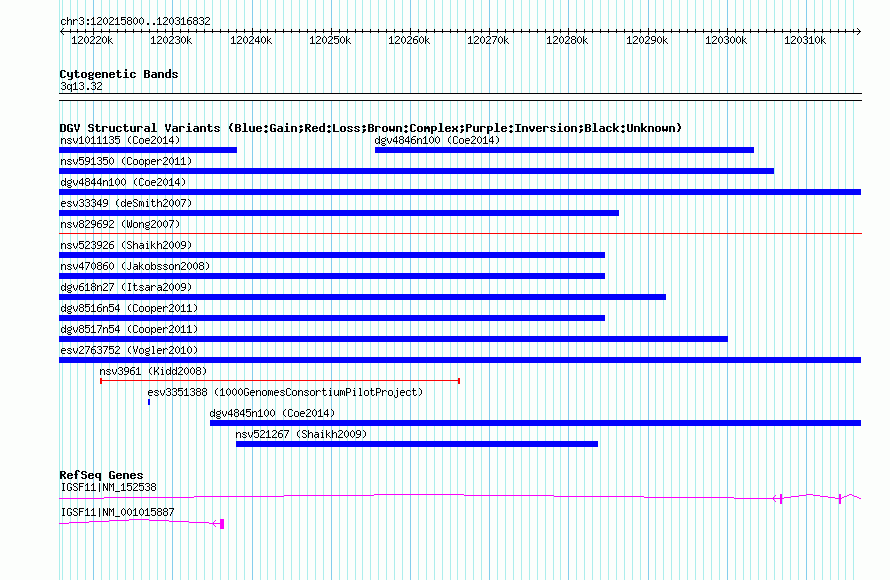Screen dimensions: 890x580
Task: Click the blue bar under dgv8516n54
Action: pos(332,318)
